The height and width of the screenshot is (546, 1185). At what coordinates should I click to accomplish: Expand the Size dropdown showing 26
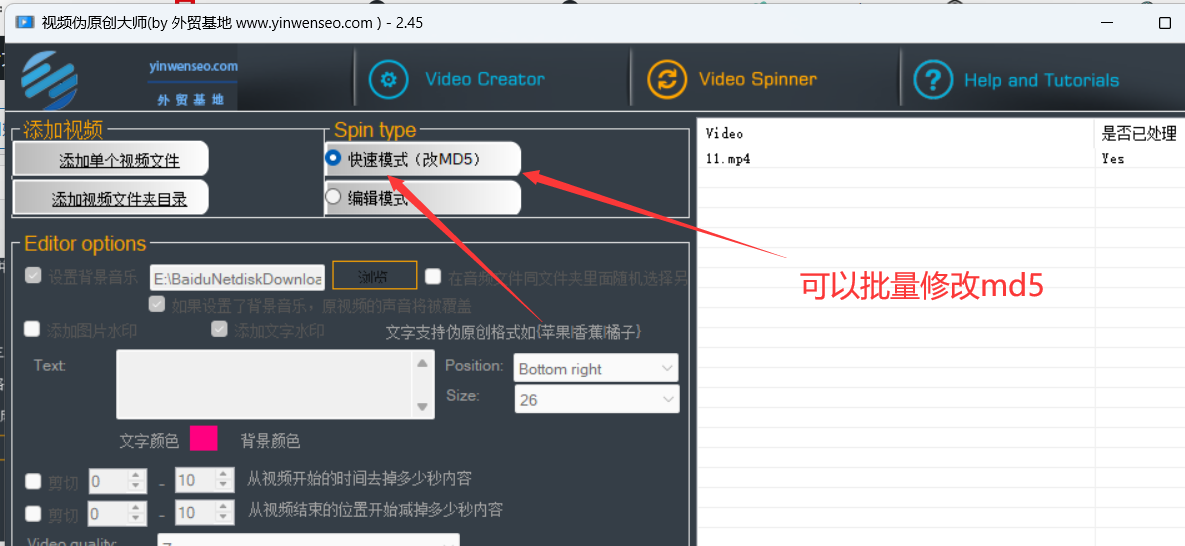(x=596, y=399)
